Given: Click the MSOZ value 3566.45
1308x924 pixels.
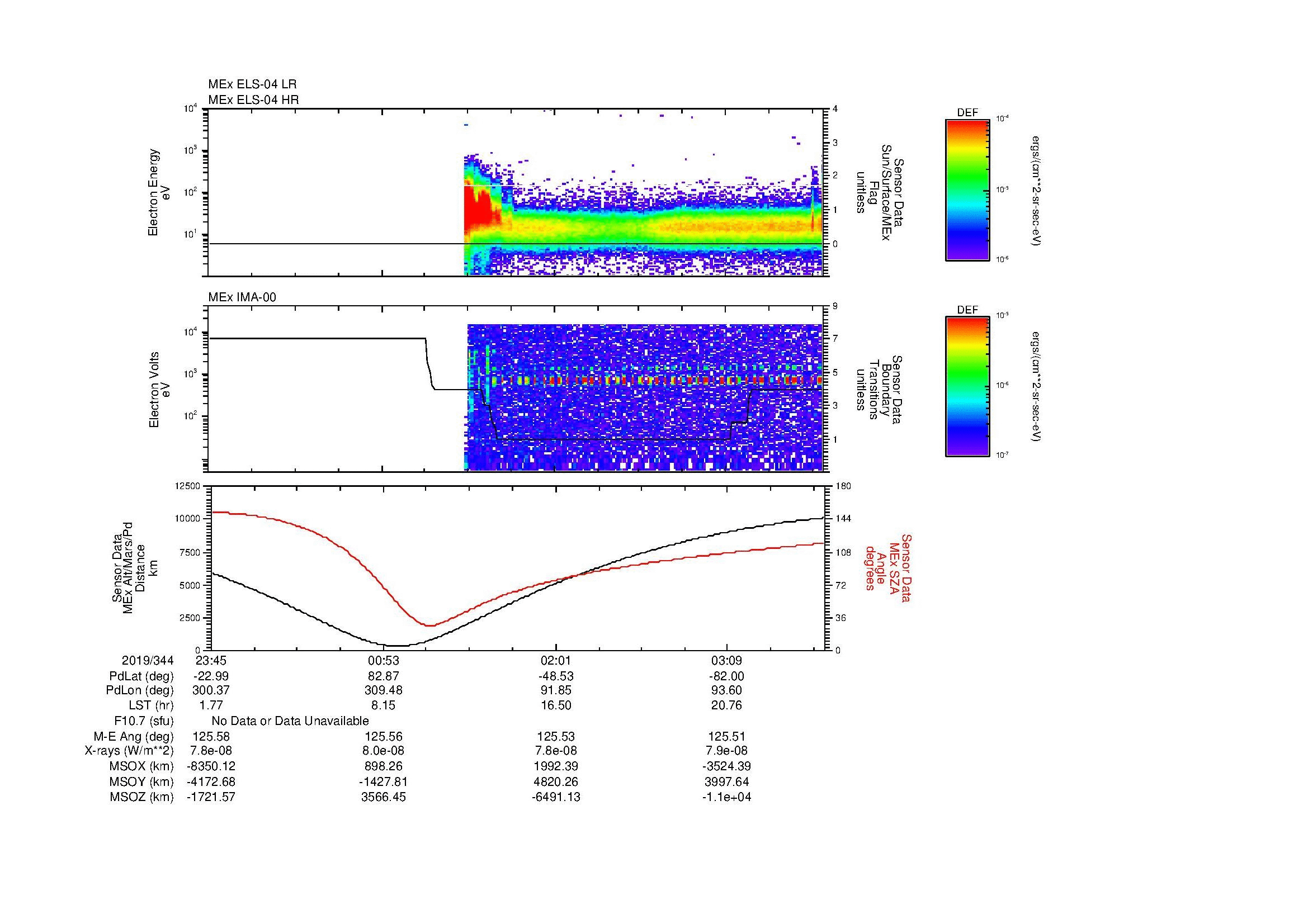Looking at the screenshot, I should tap(383, 797).
